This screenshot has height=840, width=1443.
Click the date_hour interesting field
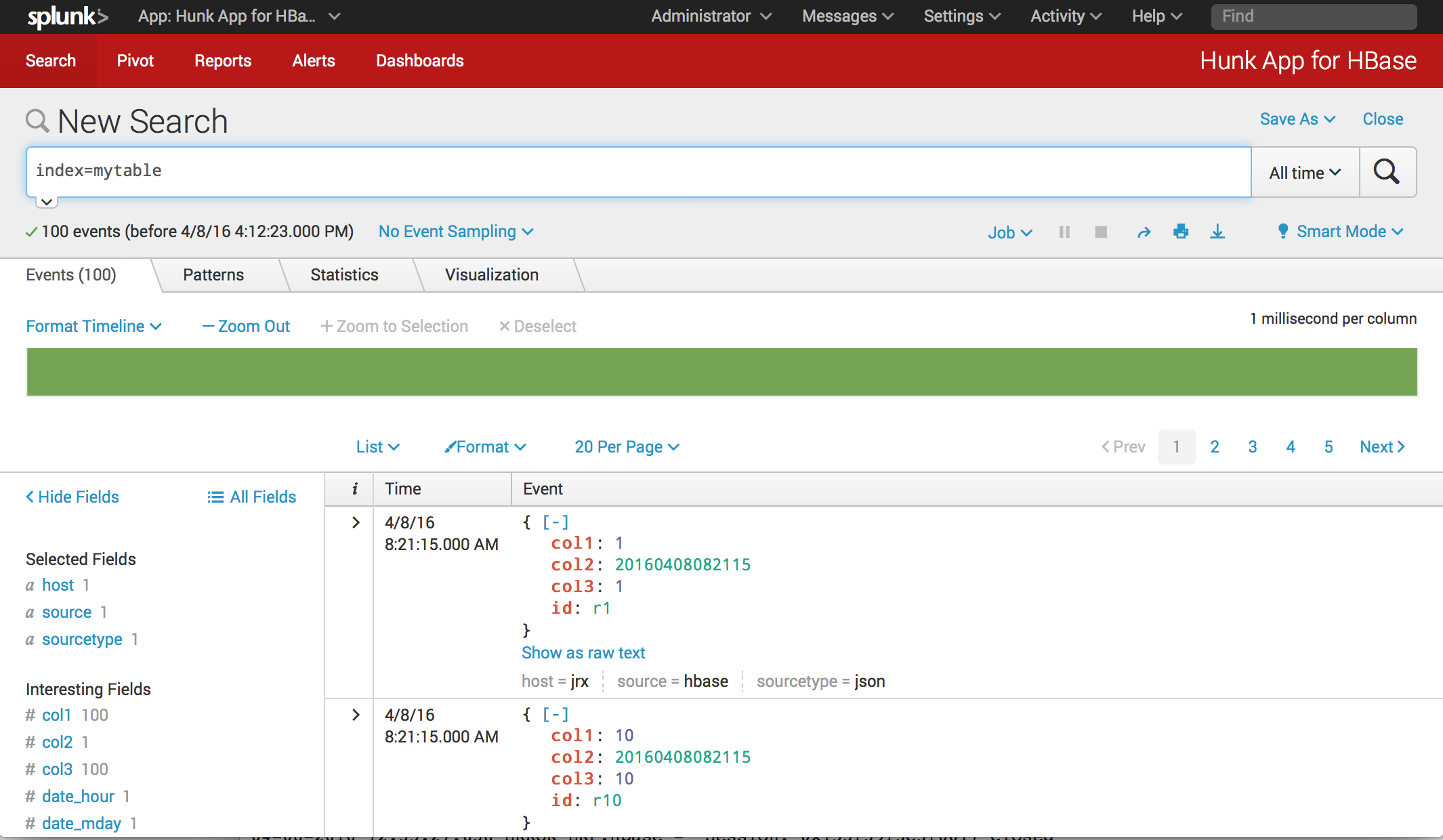[78, 797]
